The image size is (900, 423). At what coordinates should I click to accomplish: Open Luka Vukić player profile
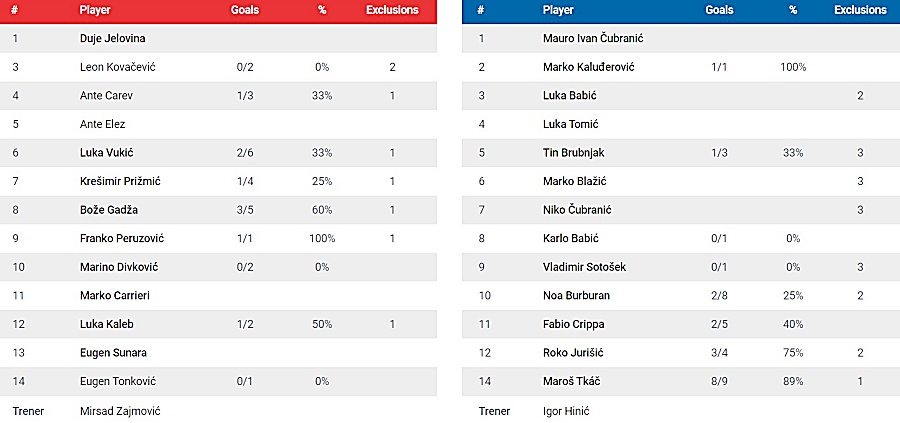pyautogui.click(x=107, y=153)
